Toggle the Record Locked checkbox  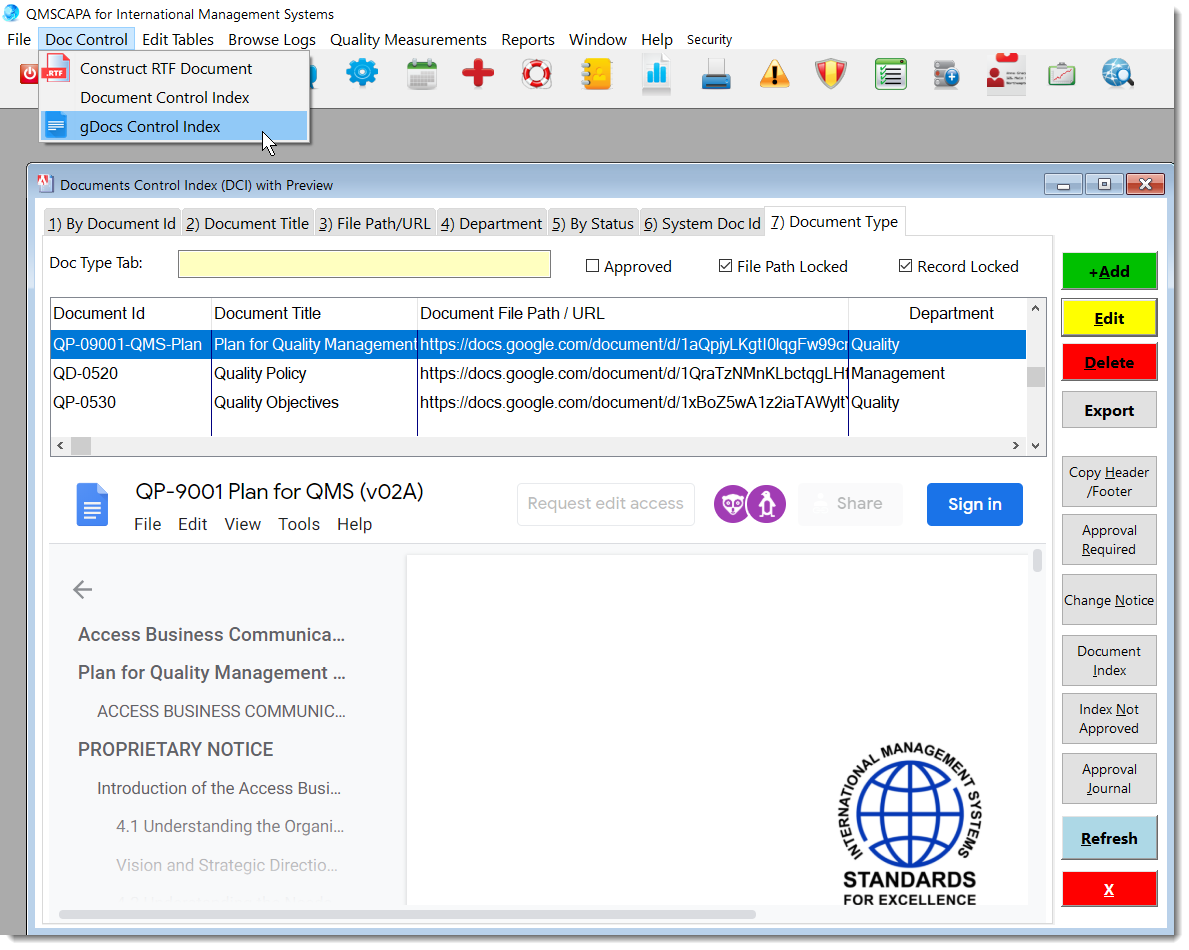[x=906, y=266]
